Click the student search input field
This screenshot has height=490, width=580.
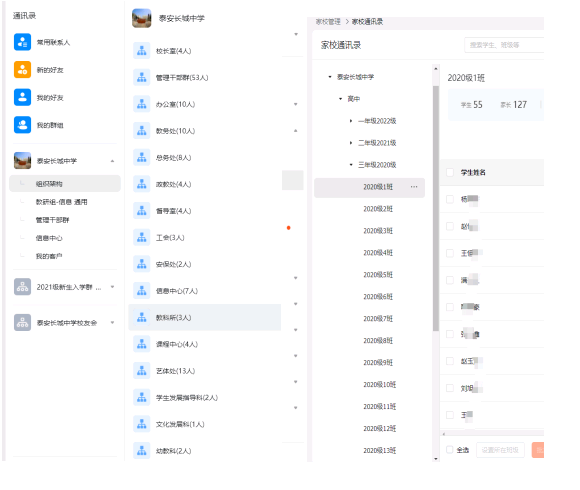504,45
